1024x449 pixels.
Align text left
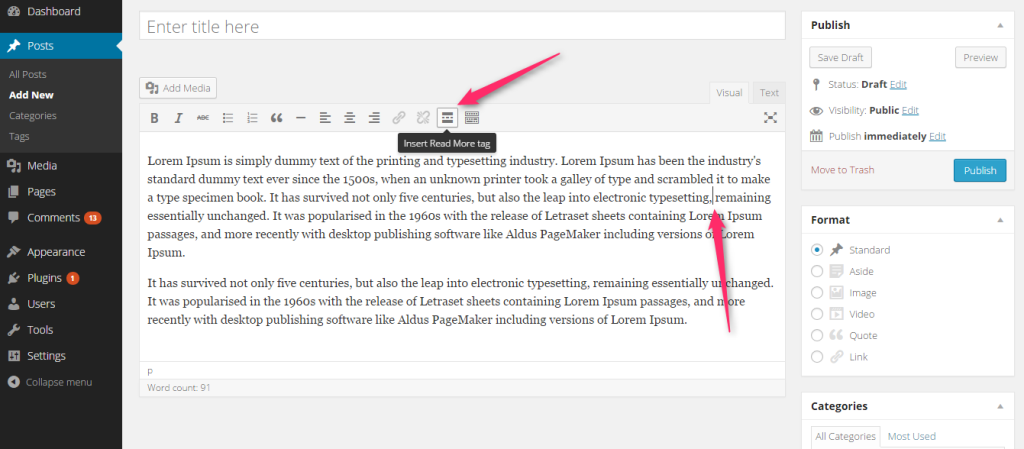(x=325, y=118)
